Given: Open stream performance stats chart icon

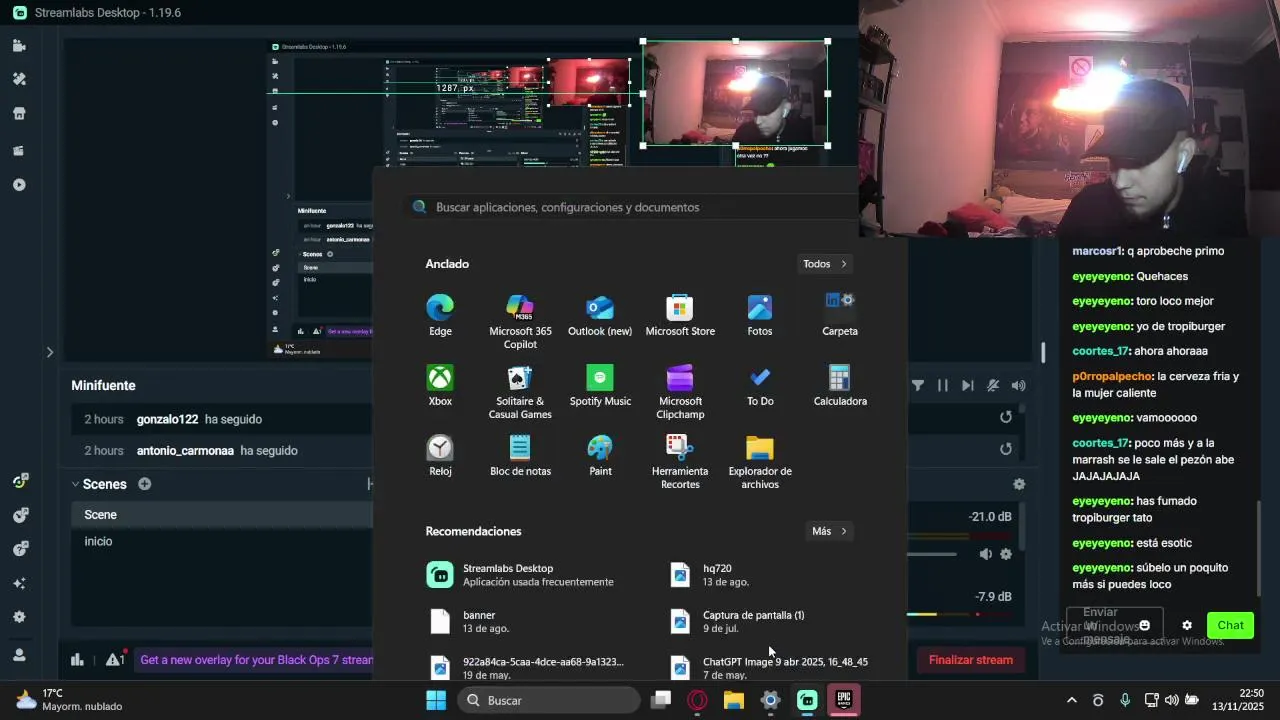Looking at the screenshot, I should (x=77, y=659).
